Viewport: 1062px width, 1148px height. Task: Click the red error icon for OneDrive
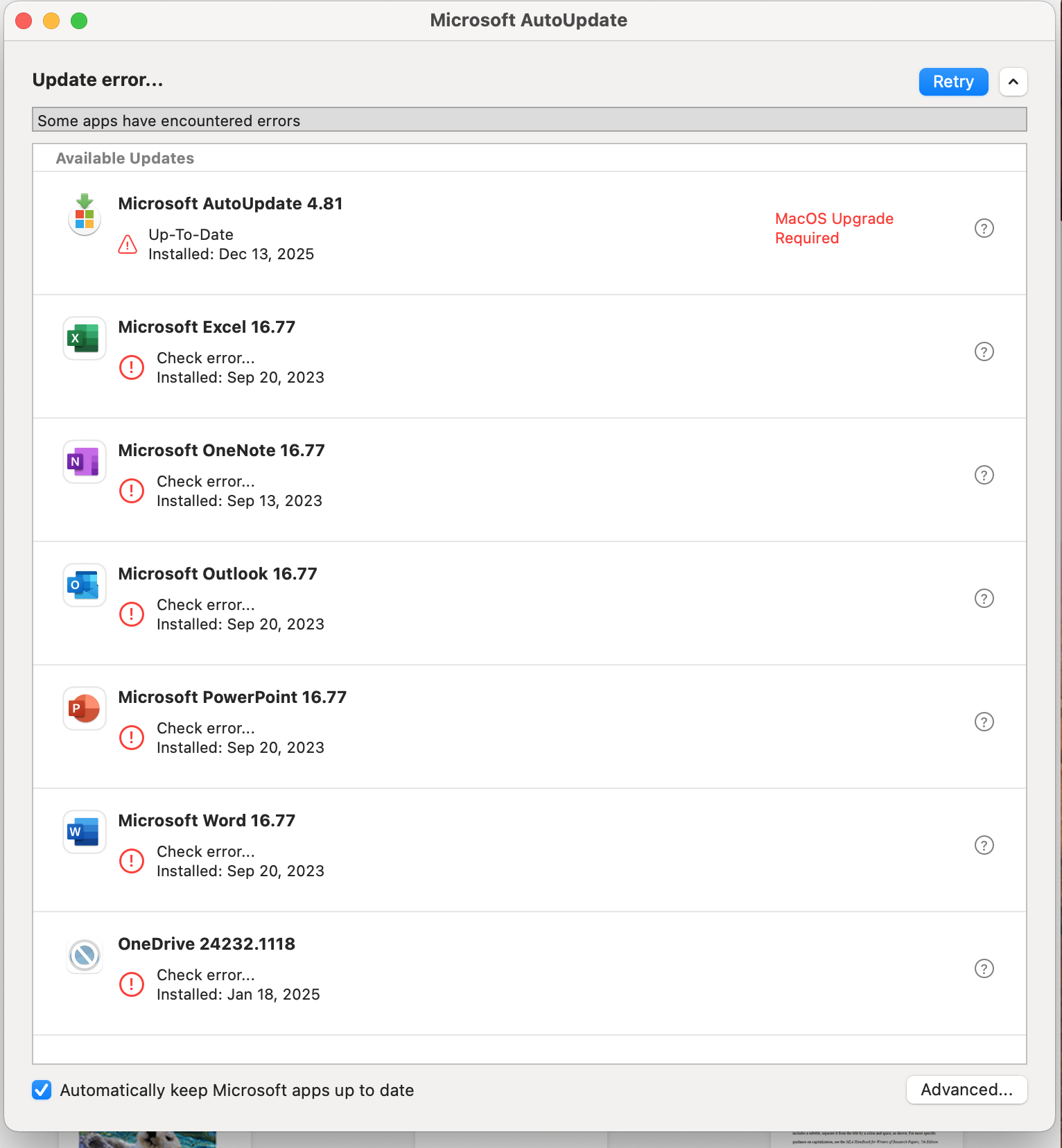tap(132, 984)
